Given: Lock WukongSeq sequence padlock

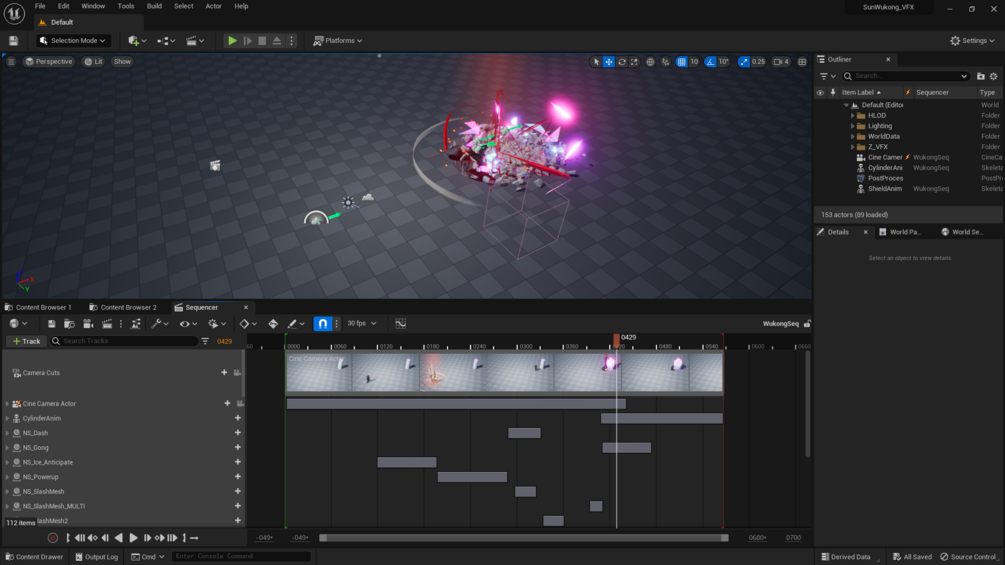Looking at the screenshot, I should click(807, 323).
